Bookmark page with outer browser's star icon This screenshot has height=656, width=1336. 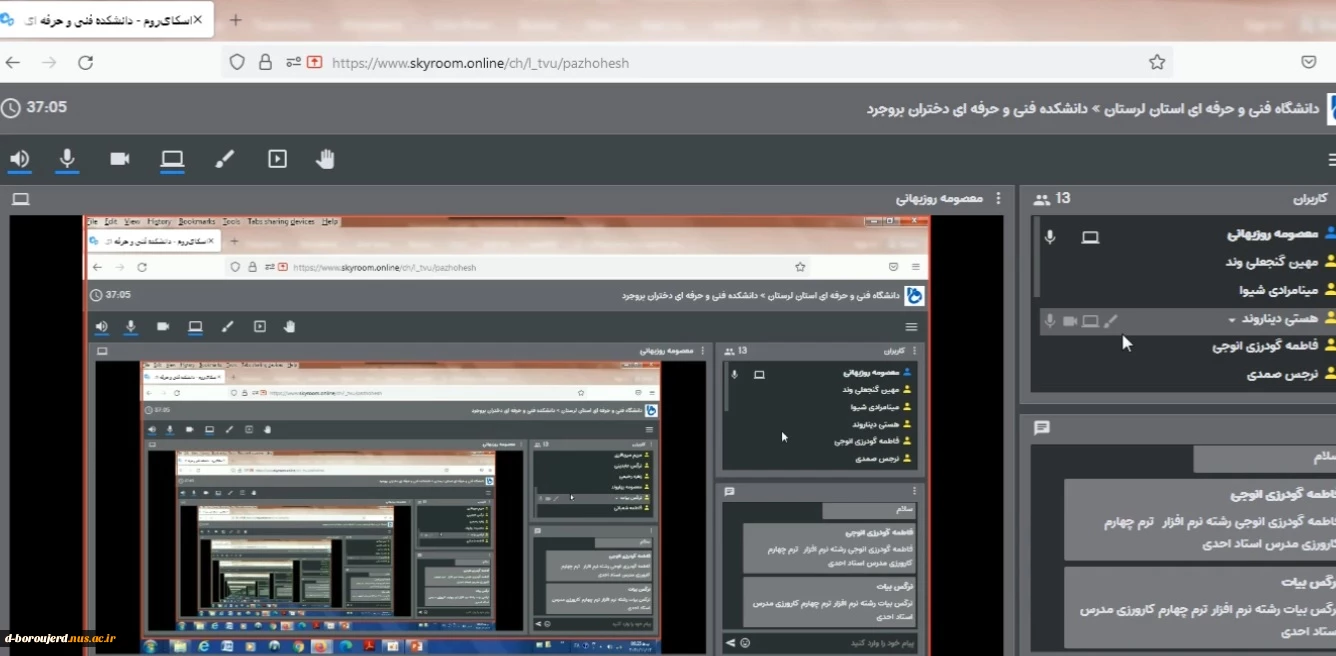pos(1157,62)
